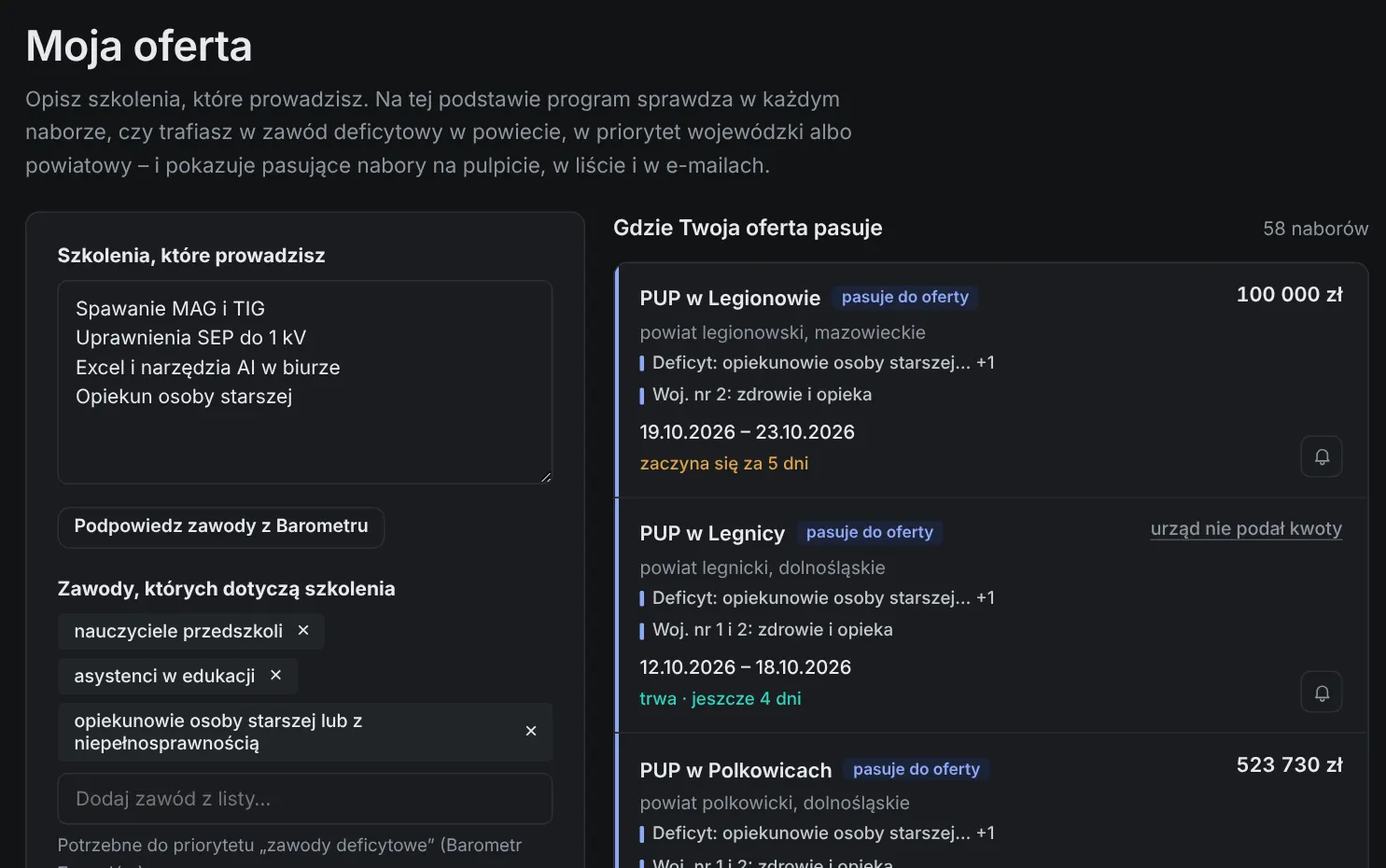Toggle bell alert for PUP w Legionowie
The width and height of the screenshot is (1386, 868).
click(1322, 456)
